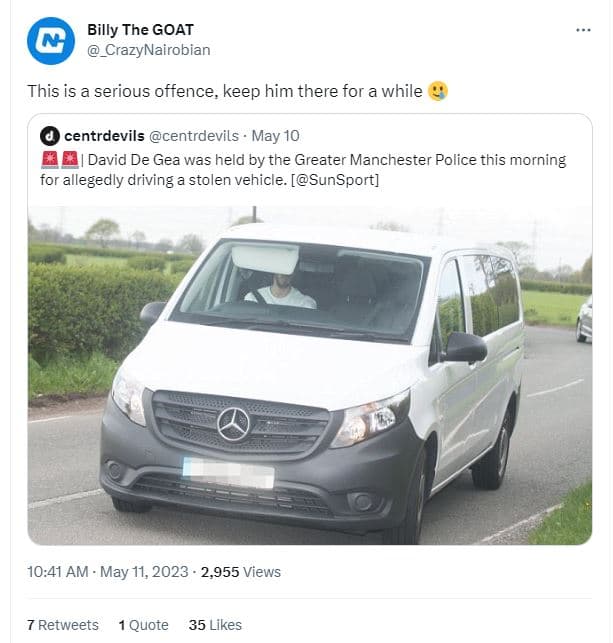Open centrdevils bold account name
The image size is (613, 643).
click(104, 135)
